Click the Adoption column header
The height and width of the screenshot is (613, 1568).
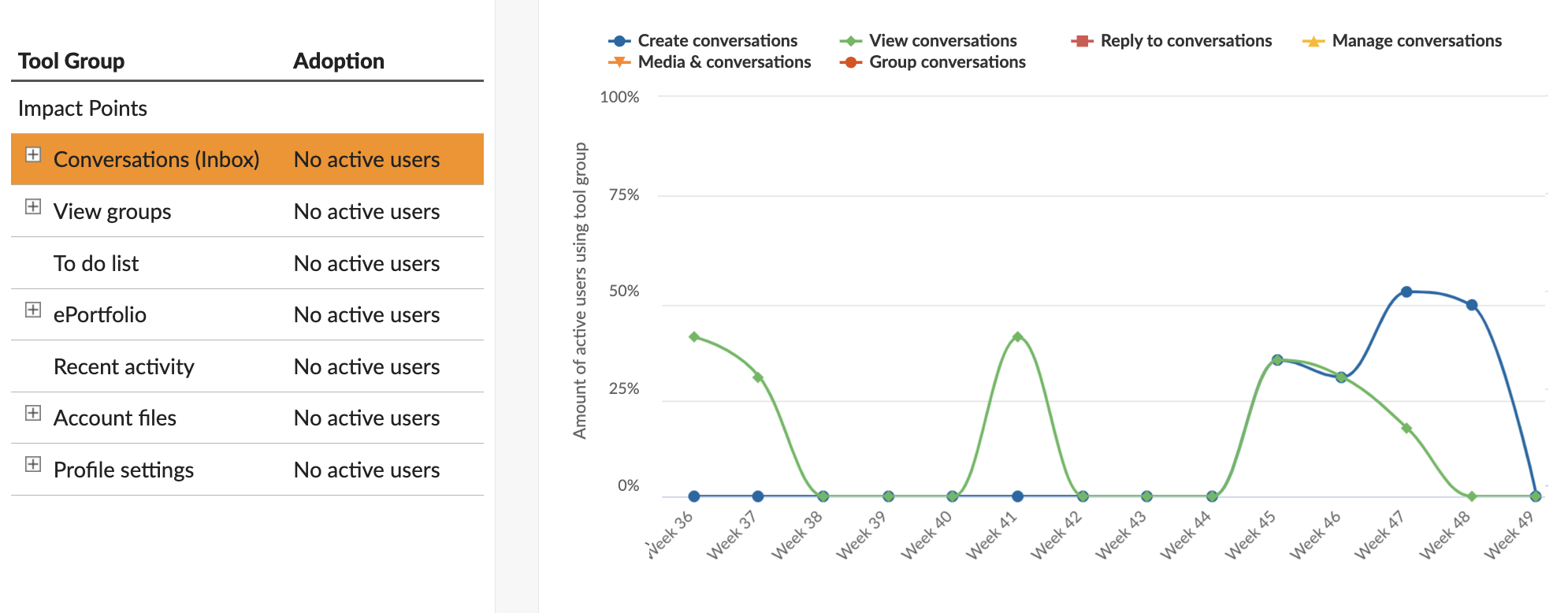coord(339,61)
